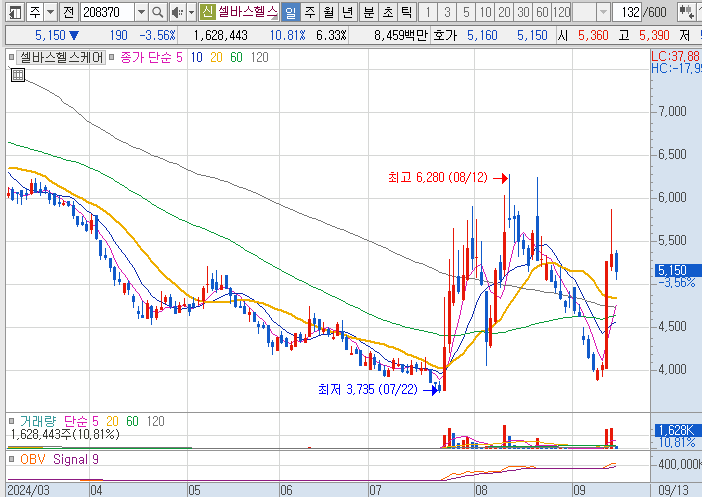
Task: Click the 호가 label in quote bar
Action: point(445,35)
